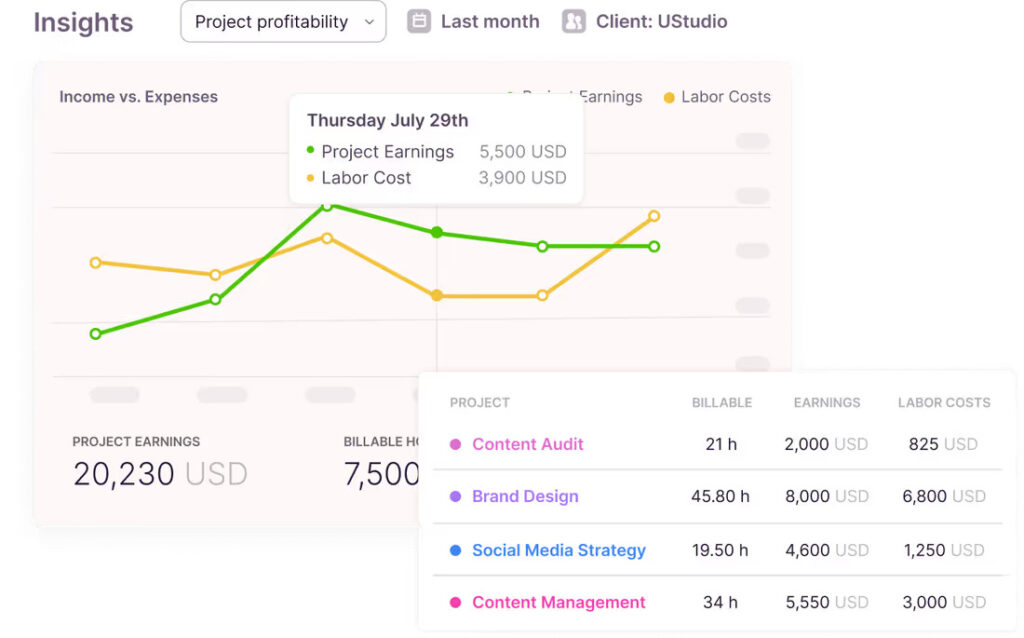Click the client people icon

pos(573,21)
